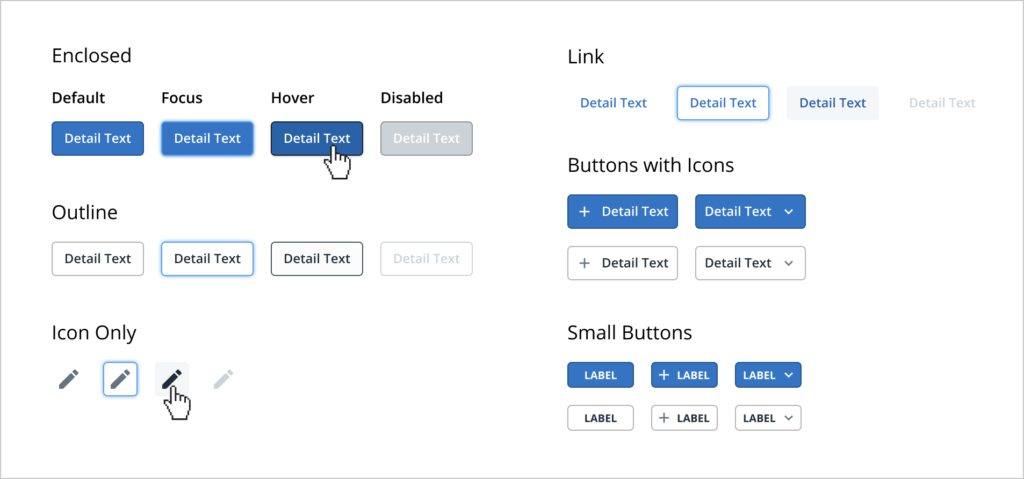Click the plus icon in small blue LABEL button
The height and width of the screenshot is (479, 1024).
tap(664, 375)
